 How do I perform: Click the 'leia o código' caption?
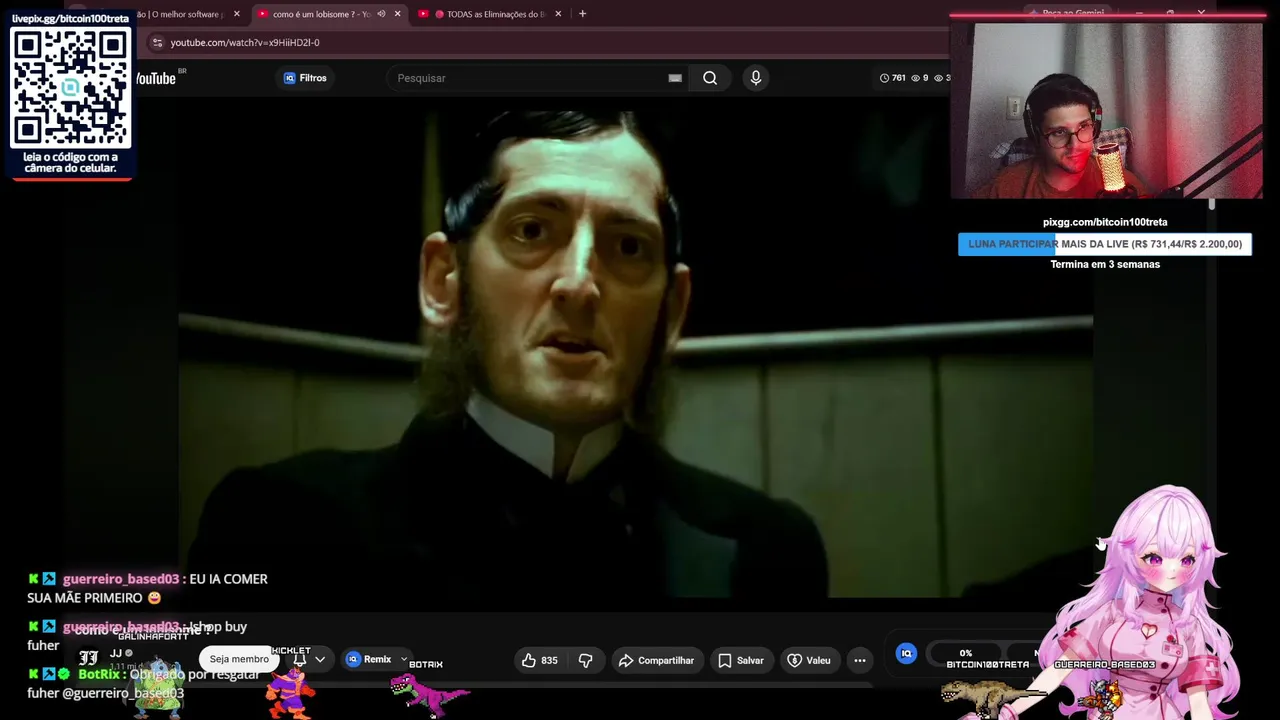pos(70,162)
